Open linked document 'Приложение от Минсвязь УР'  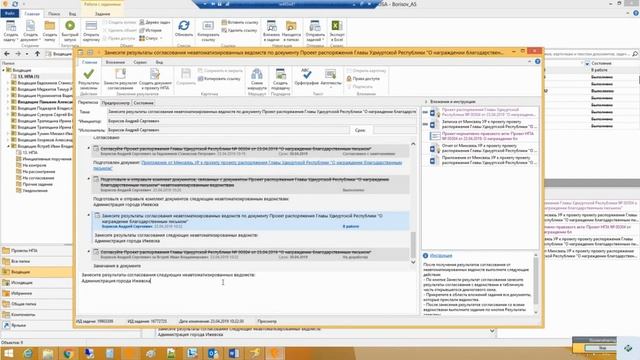coord(248,165)
